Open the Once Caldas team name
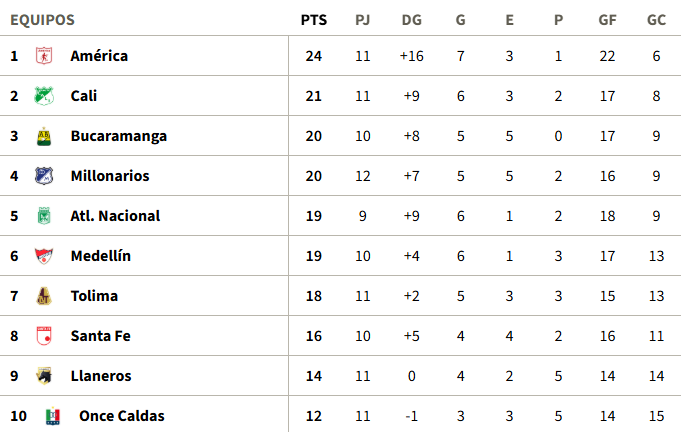The height and width of the screenshot is (432, 683). pos(122,416)
